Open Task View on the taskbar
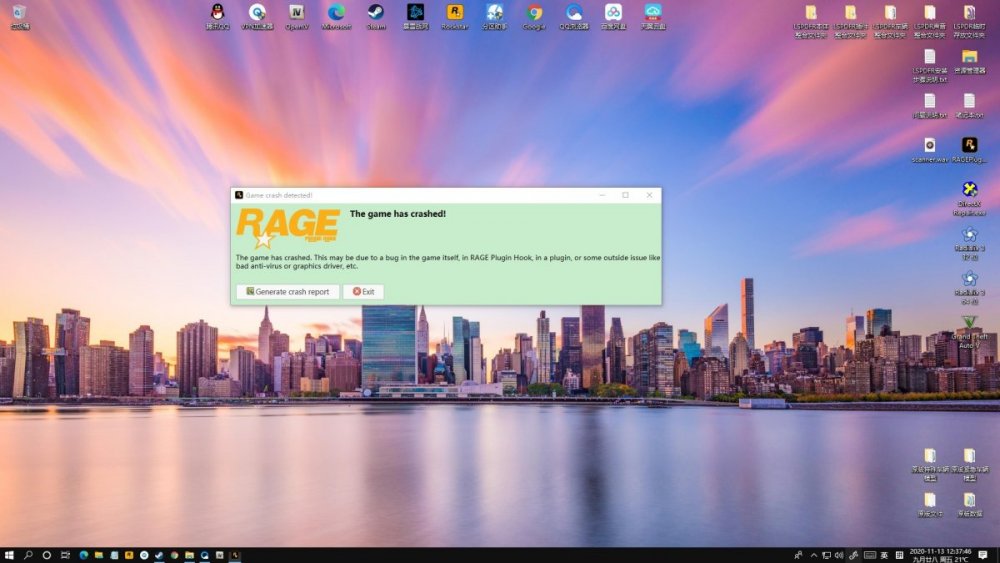1000x563 pixels. (x=65, y=555)
